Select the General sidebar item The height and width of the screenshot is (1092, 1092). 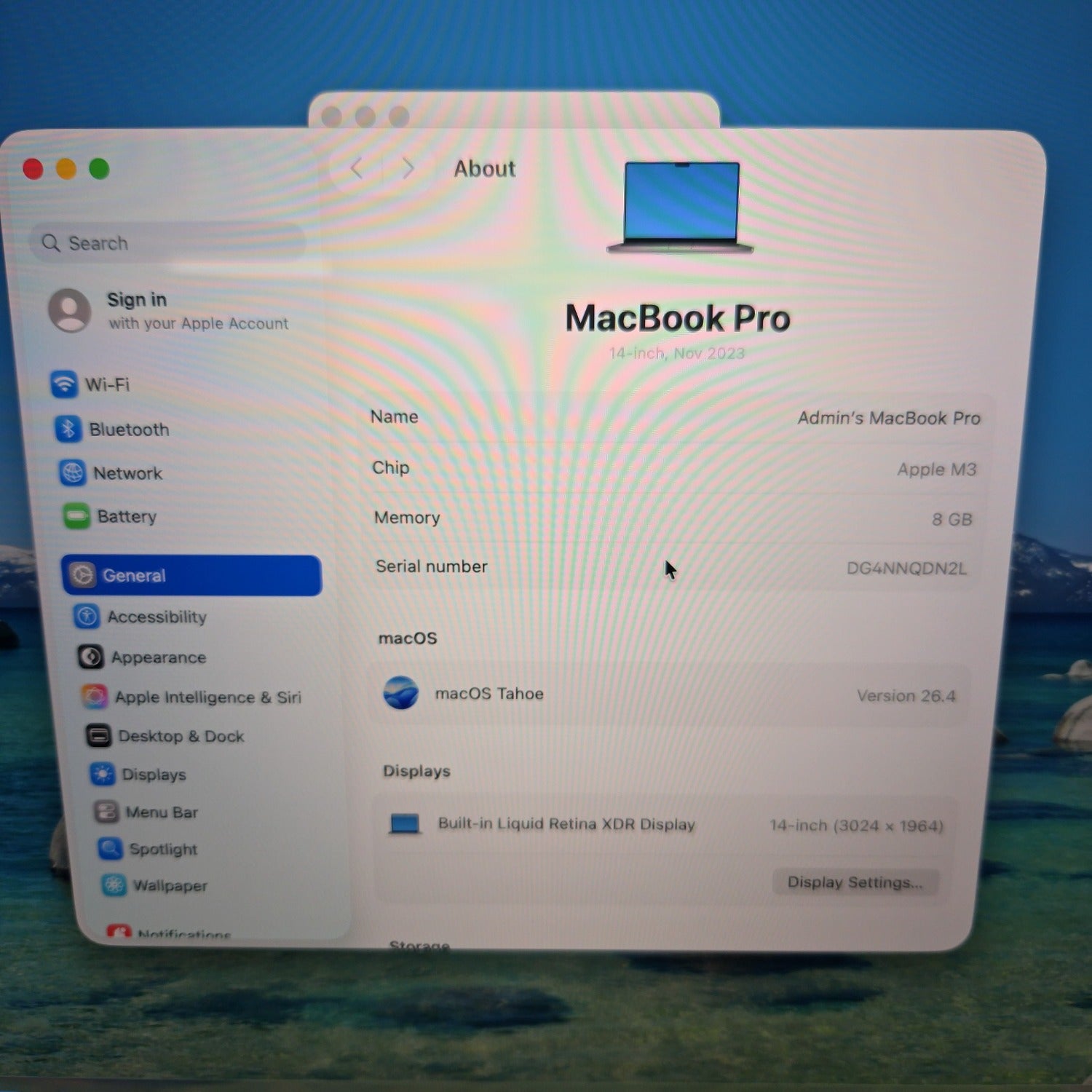(191, 575)
